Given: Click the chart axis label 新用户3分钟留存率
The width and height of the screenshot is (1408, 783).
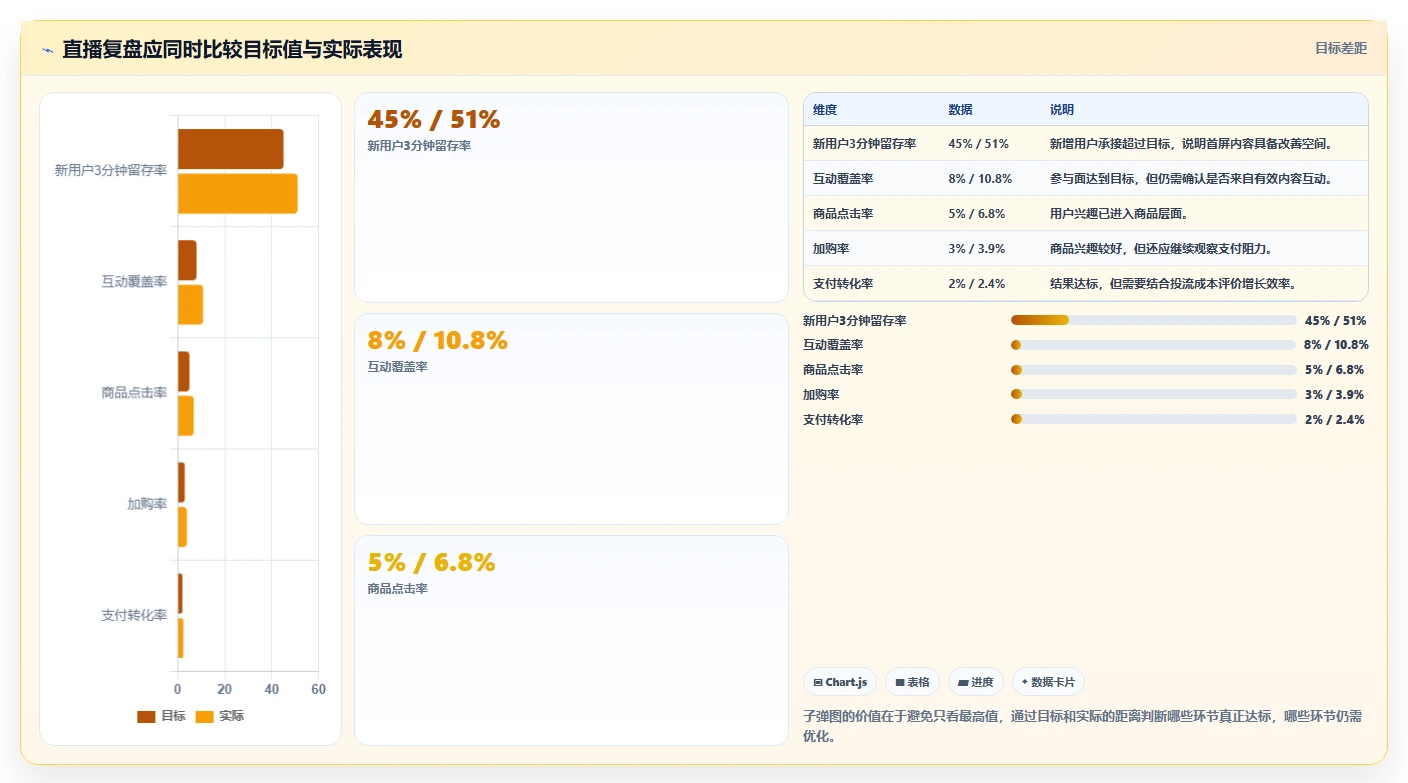Looking at the screenshot, I should (x=111, y=171).
